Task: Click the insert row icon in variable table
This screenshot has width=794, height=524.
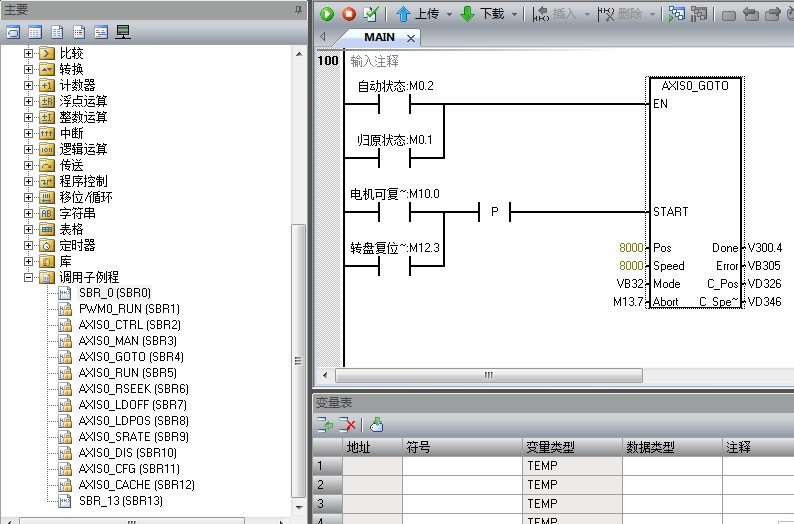Action: (326, 425)
